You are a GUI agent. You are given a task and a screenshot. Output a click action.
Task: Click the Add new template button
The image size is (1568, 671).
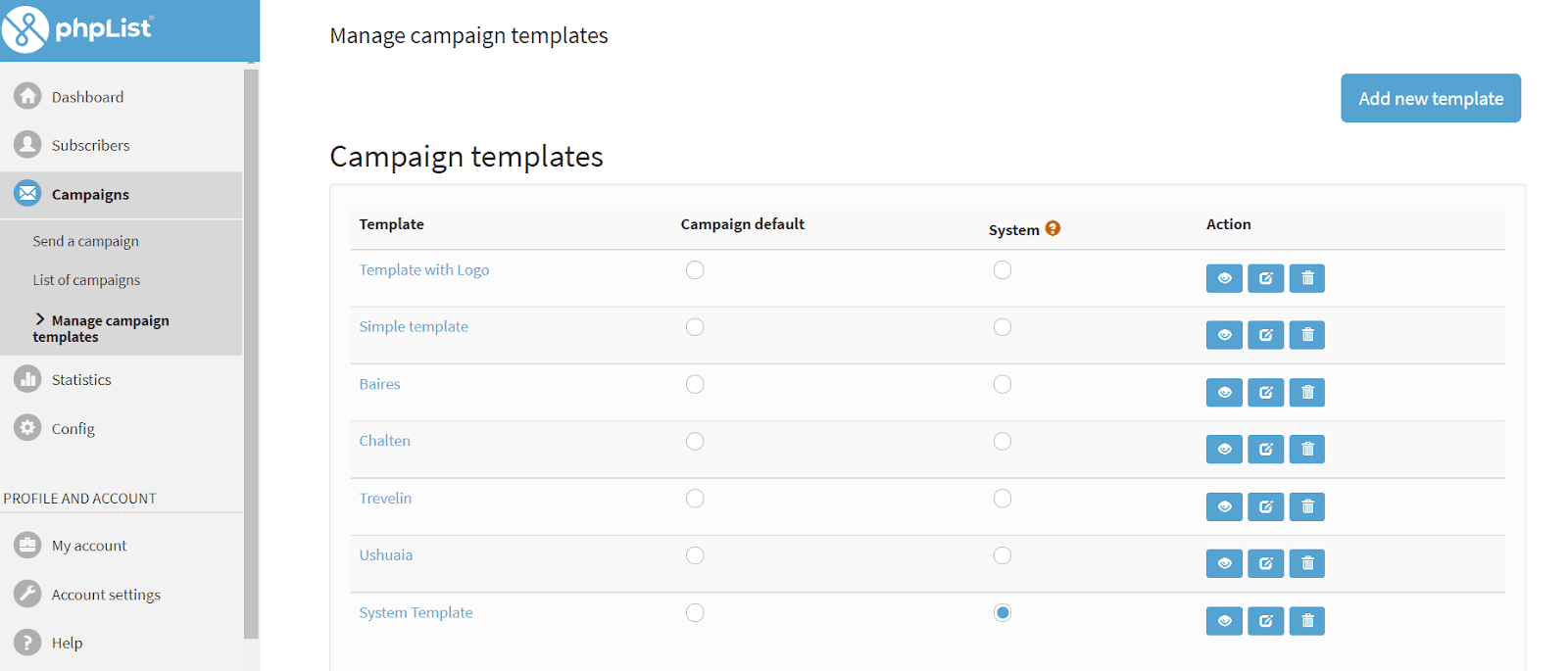click(x=1430, y=99)
